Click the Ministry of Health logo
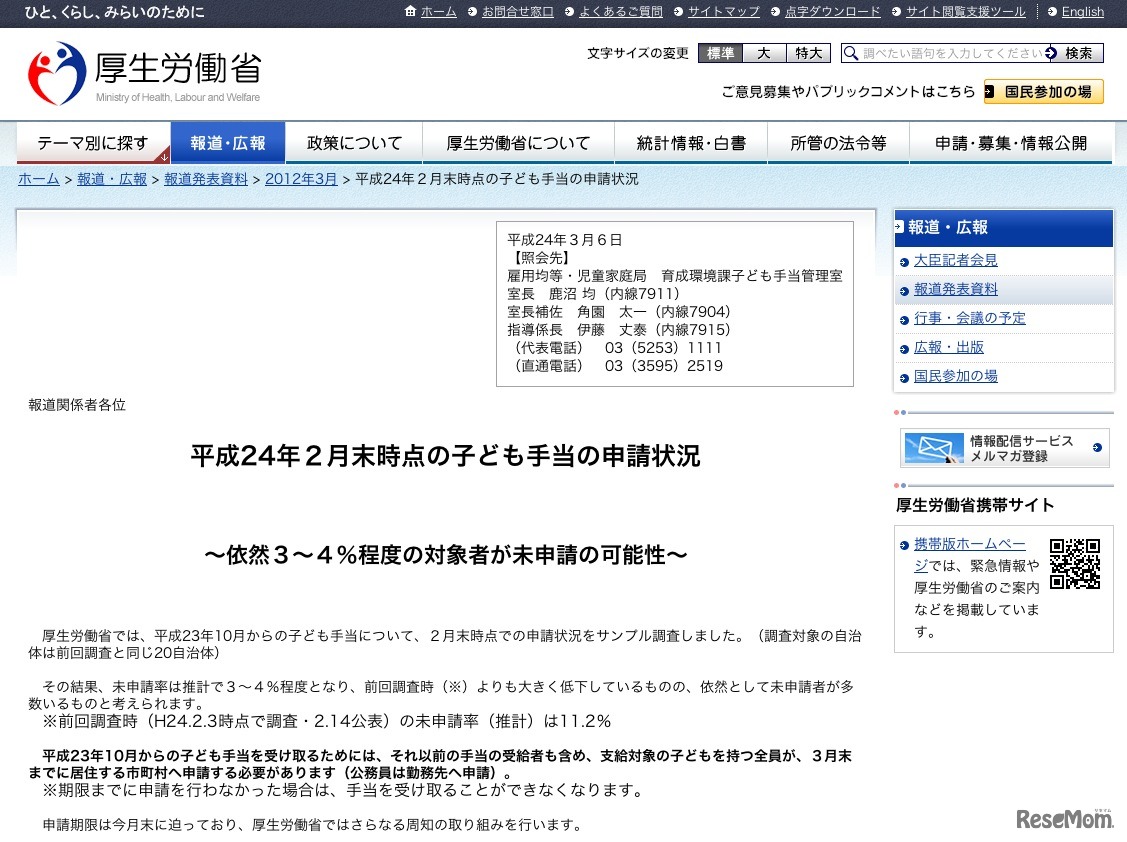 [144, 73]
